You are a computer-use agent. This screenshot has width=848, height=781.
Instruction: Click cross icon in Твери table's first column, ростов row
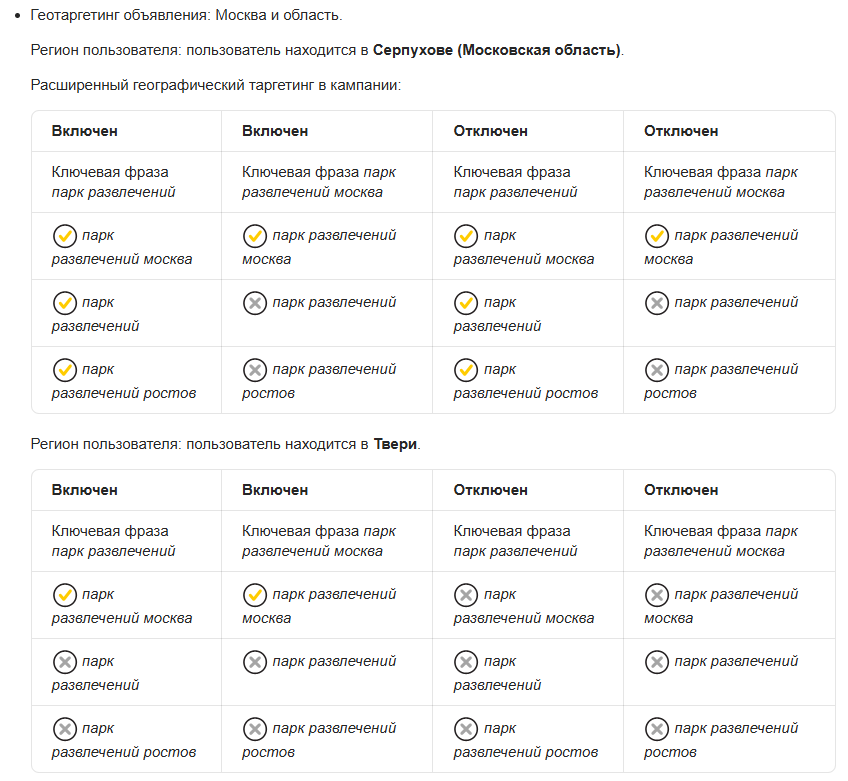pyautogui.click(x=64, y=729)
